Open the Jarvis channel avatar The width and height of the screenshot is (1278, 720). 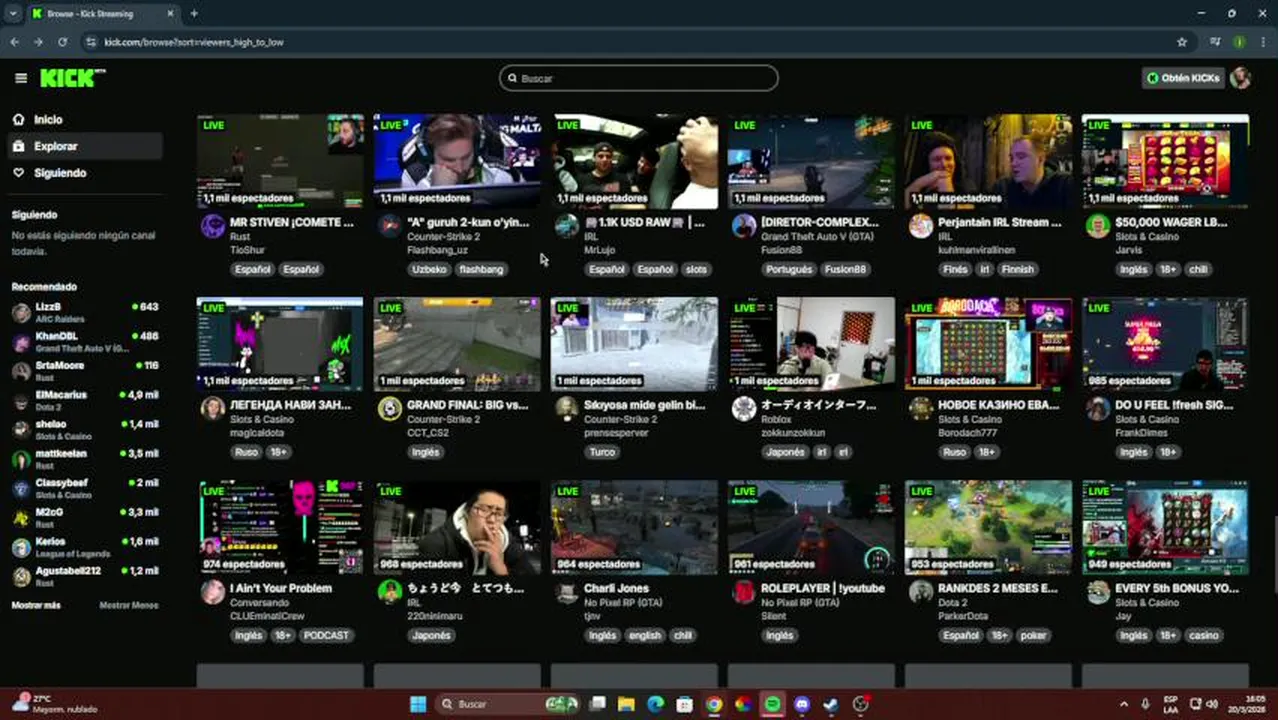point(1098,226)
